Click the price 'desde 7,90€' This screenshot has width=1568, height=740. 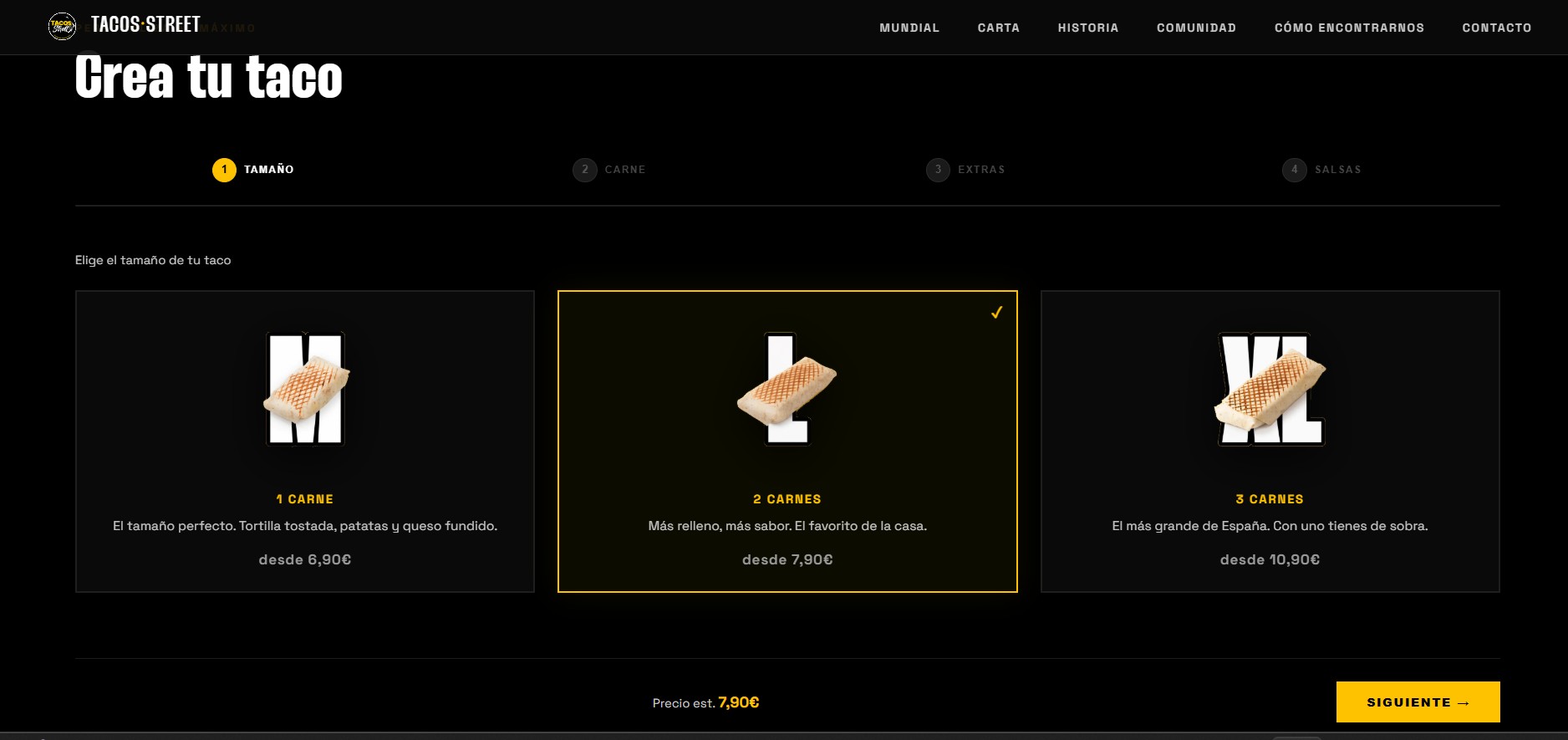pos(787,559)
